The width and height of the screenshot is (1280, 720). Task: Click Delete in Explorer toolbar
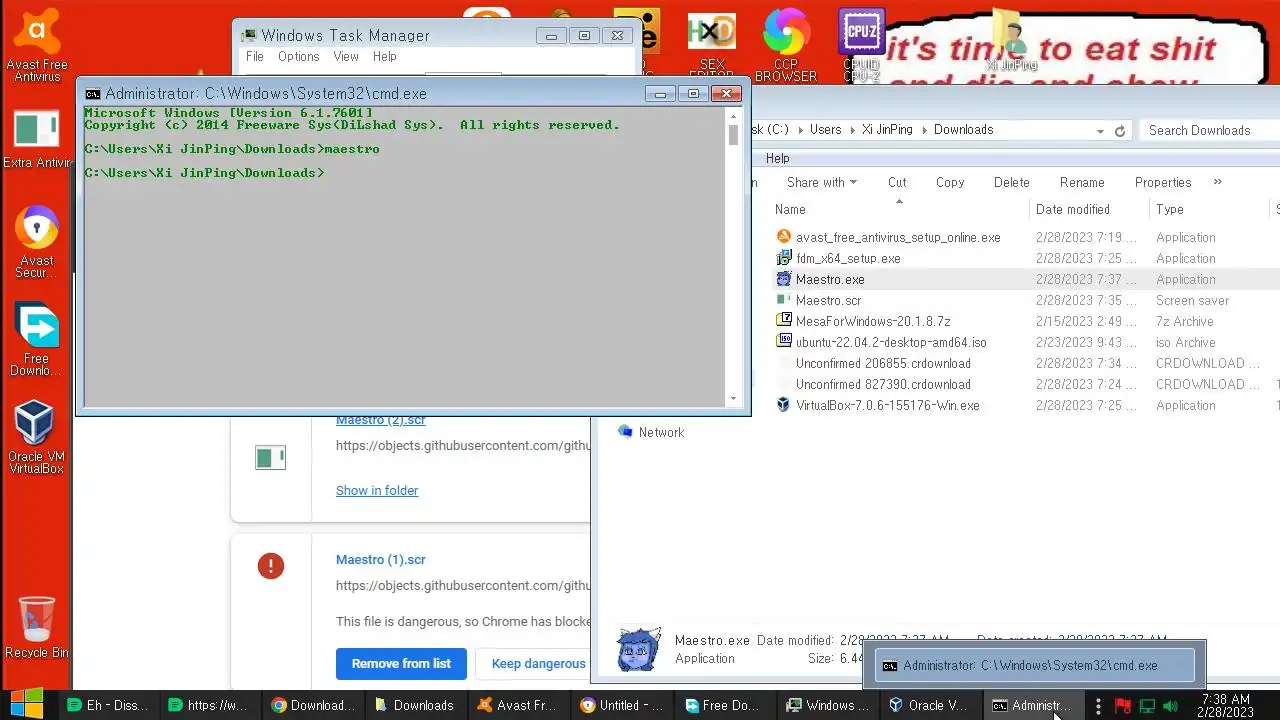click(1011, 182)
